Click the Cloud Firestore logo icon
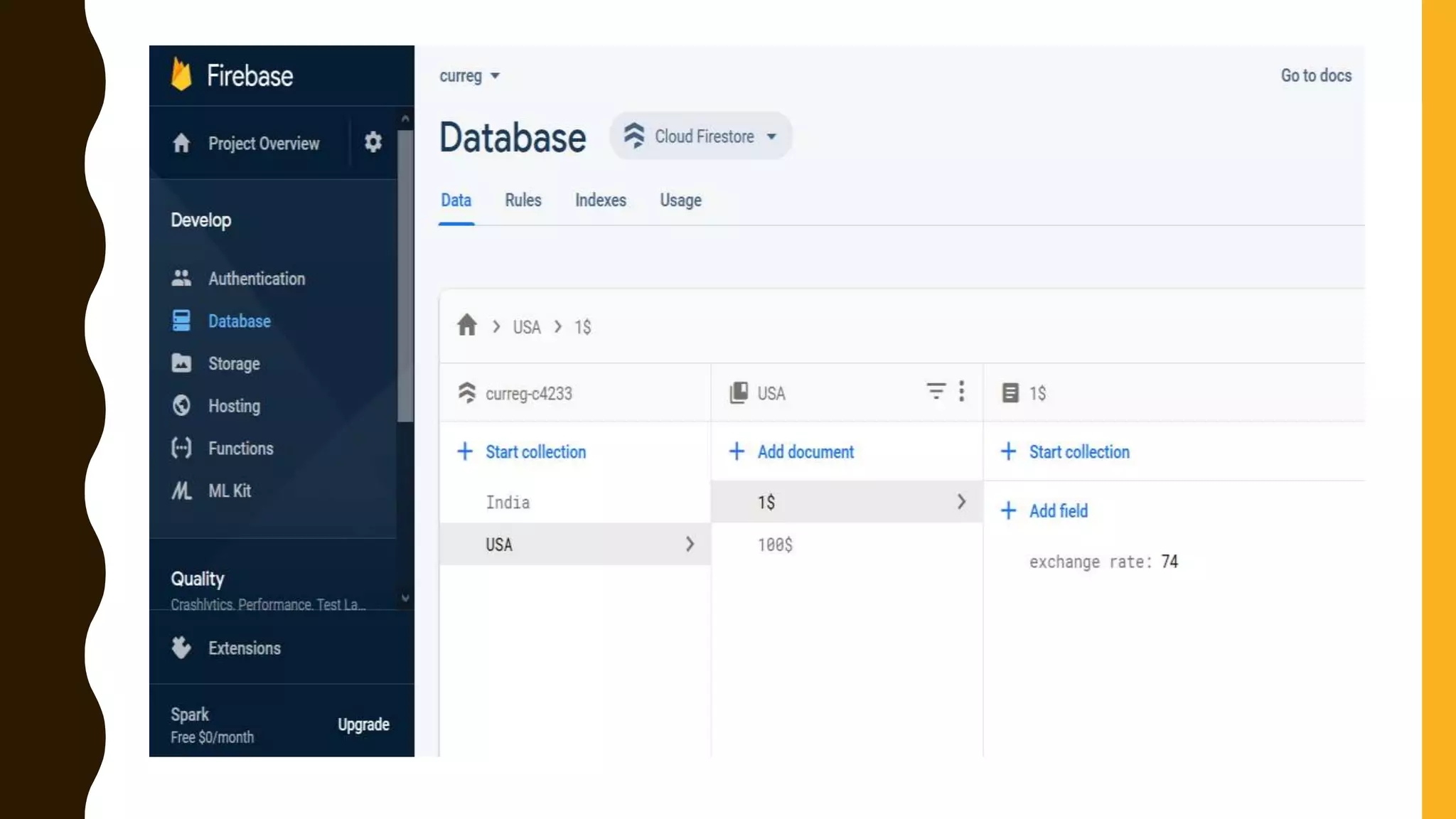The width and height of the screenshot is (1456, 819). coord(634,135)
